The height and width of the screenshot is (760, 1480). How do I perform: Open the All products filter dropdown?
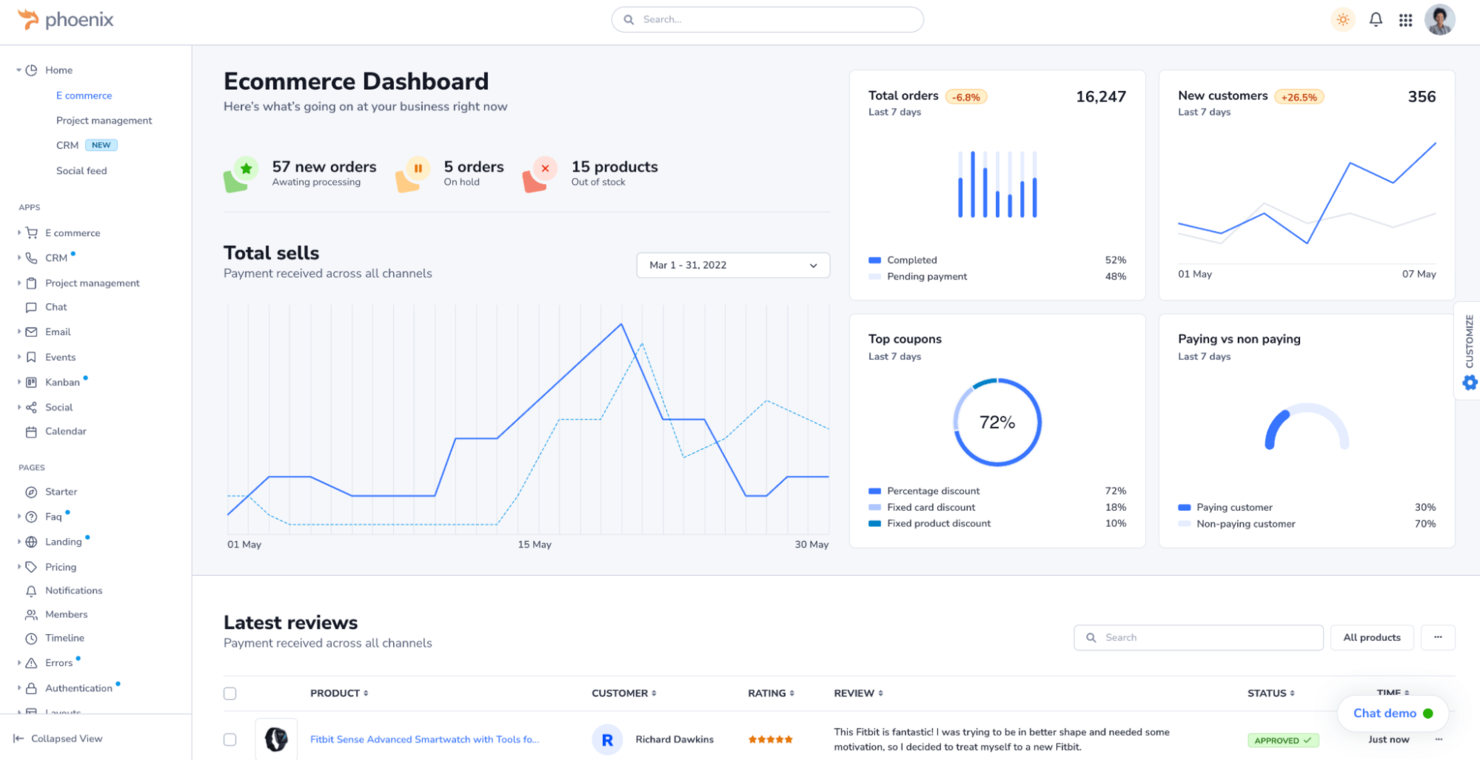[1371, 637]
